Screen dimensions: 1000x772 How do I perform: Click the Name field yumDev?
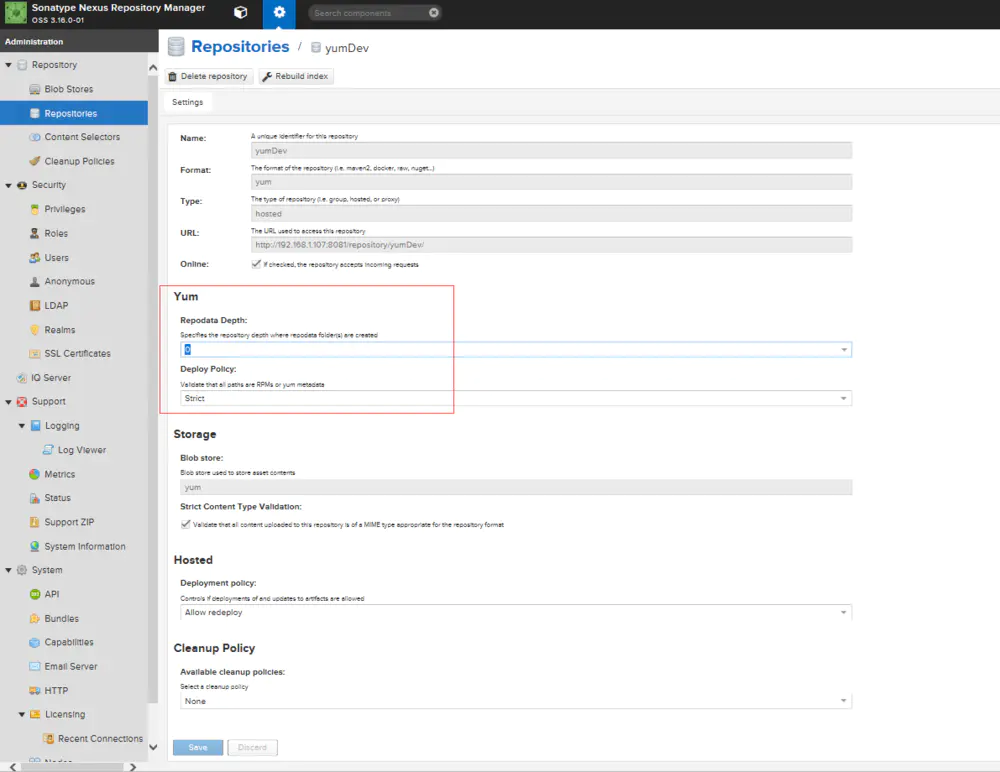pyautogui.click(x=551, y=151)
